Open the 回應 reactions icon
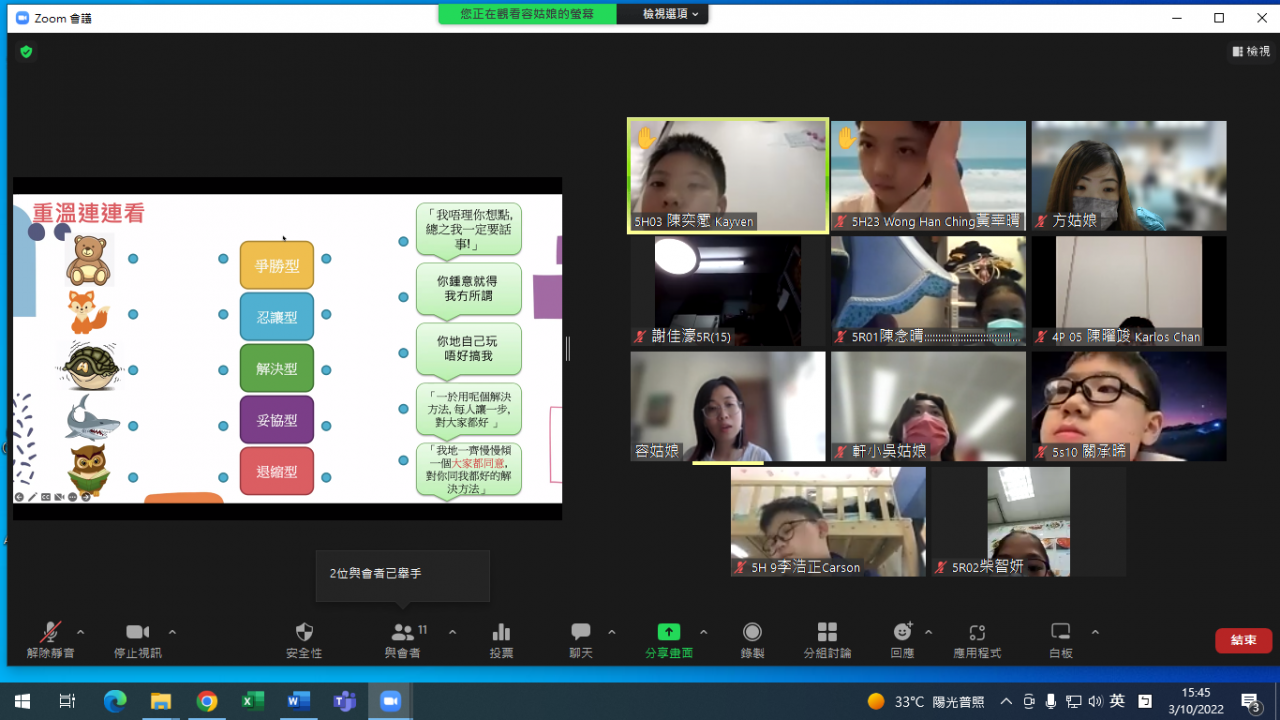The width and height of the screenshot is (1280, 720). (x=902, y=632)
